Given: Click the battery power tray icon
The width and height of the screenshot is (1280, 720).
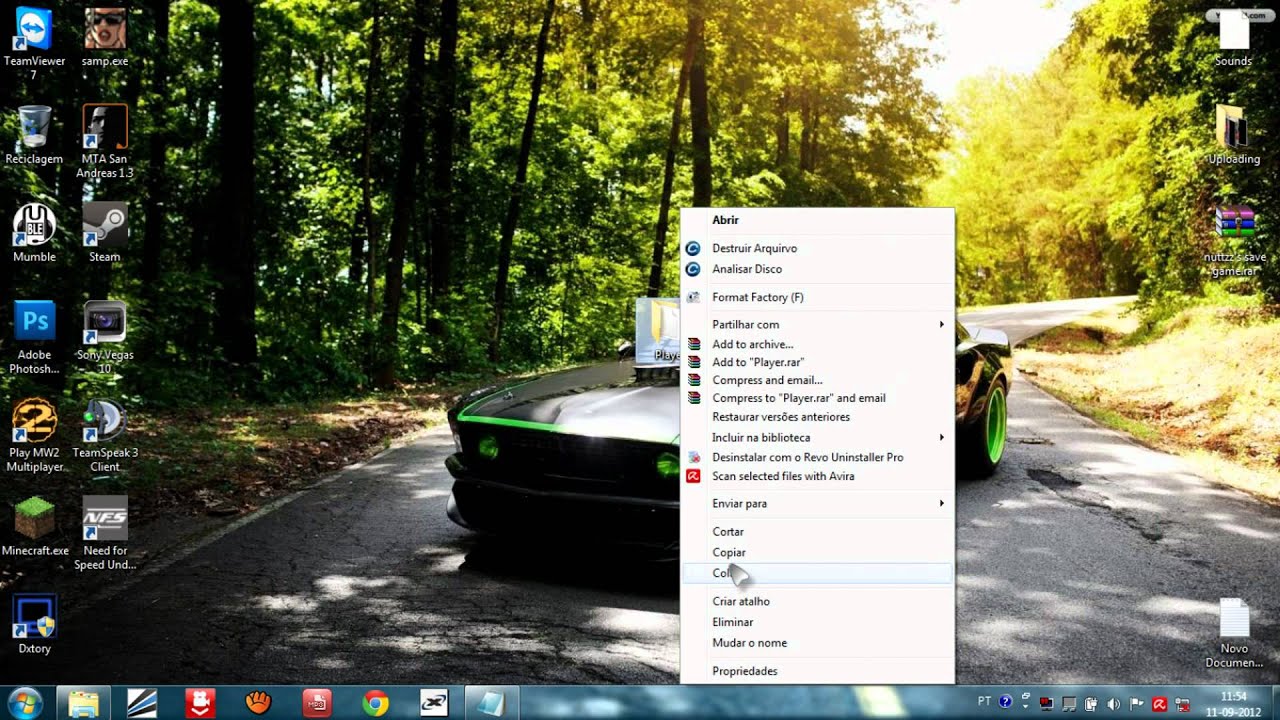Looking at the screenshot, I should pos(1091,703).
